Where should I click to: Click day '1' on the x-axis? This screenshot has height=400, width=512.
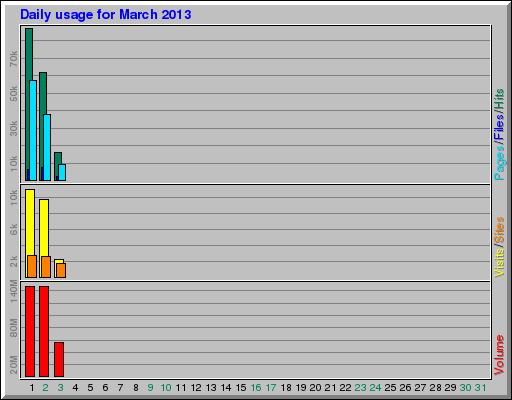click(32, 388)
